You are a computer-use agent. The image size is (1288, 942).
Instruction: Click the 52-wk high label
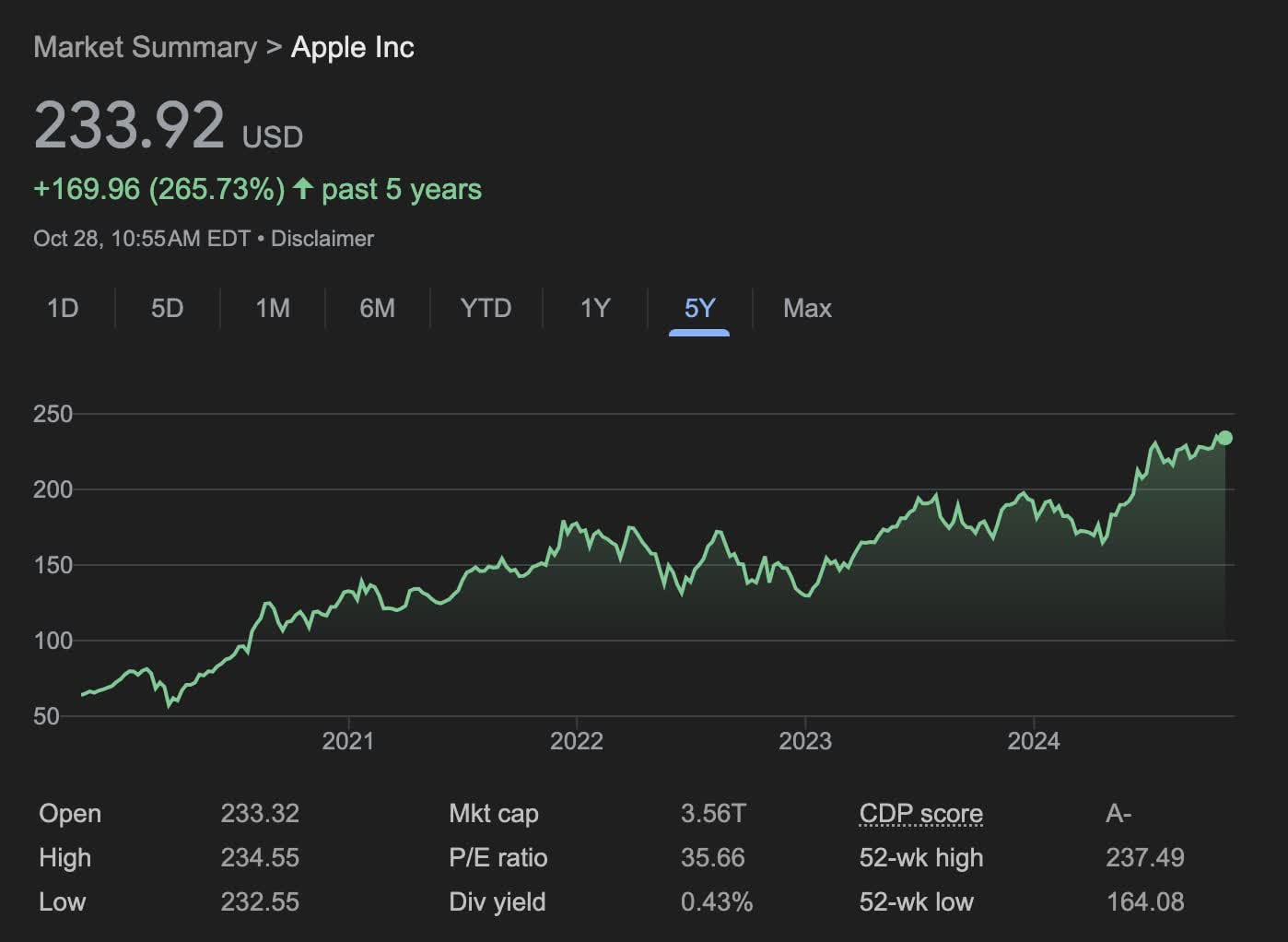[921, 858]
